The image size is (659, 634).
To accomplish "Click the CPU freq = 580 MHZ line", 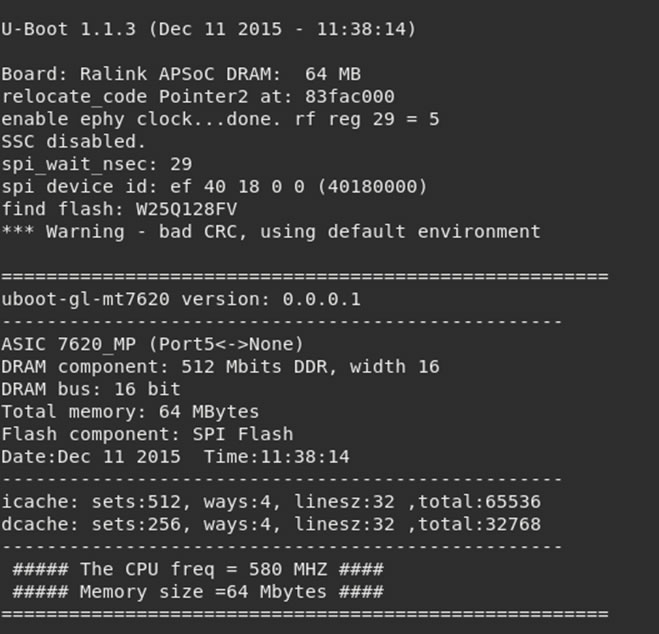I will [x=198, y=570].
